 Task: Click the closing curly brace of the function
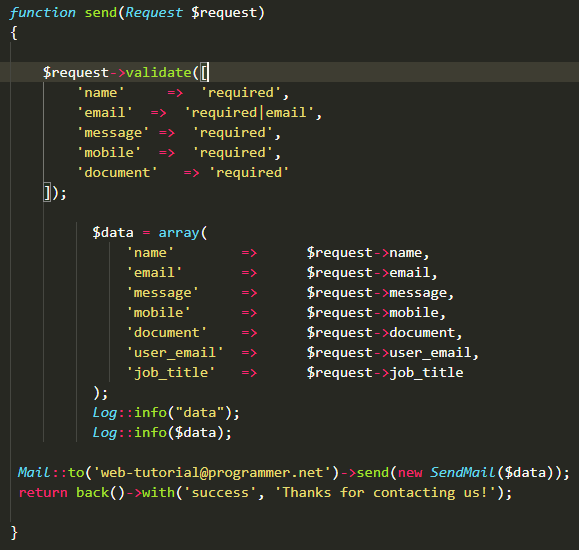pos(14,533)
